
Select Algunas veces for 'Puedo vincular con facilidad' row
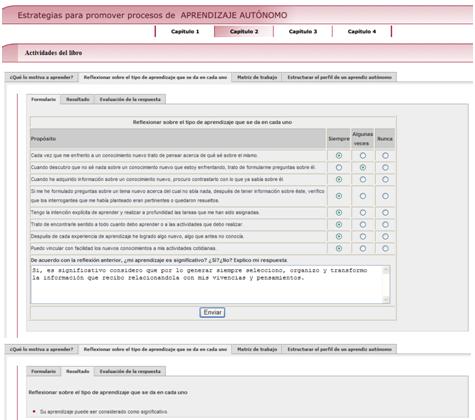(363, 248)
